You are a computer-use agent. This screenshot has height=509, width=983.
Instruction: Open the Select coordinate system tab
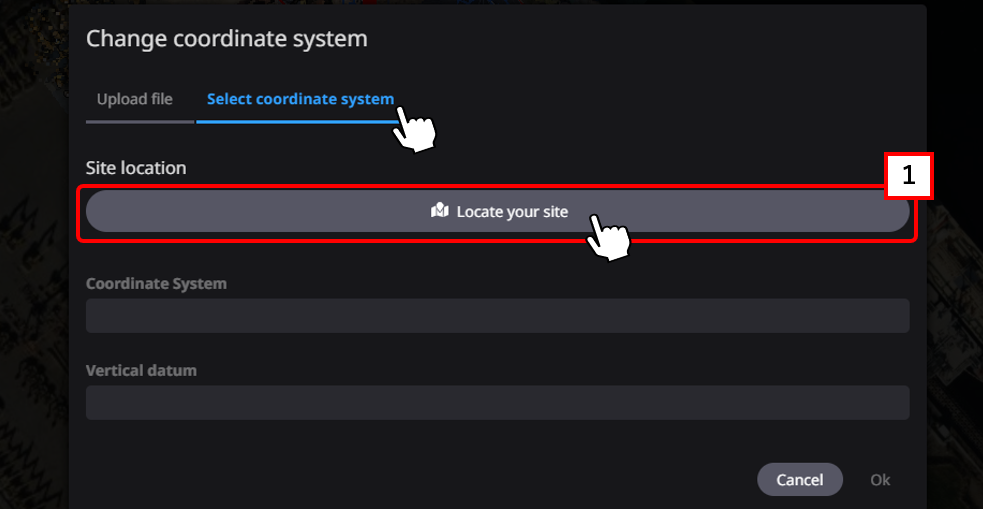pos(300,99)
